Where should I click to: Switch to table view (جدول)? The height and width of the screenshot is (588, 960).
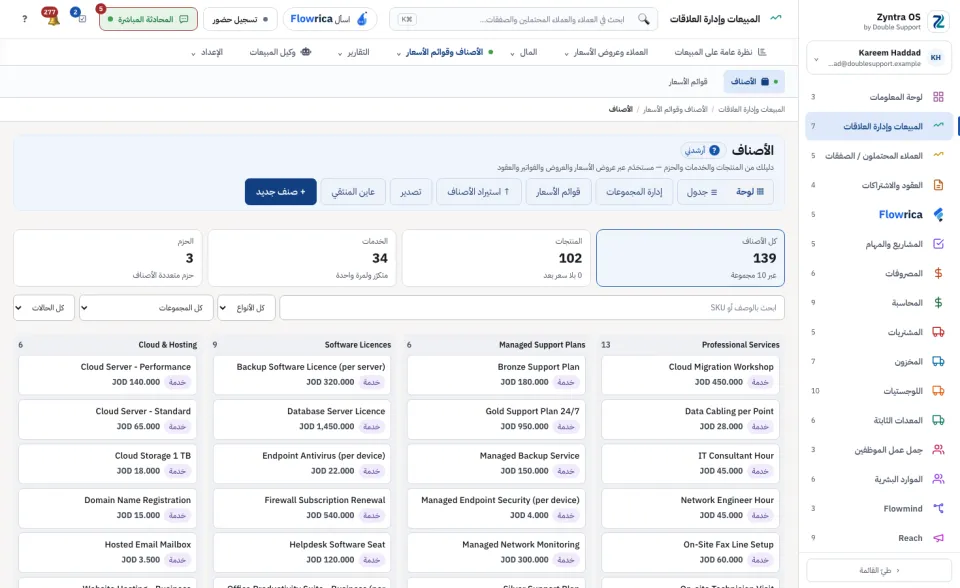(x=702, y=192)
